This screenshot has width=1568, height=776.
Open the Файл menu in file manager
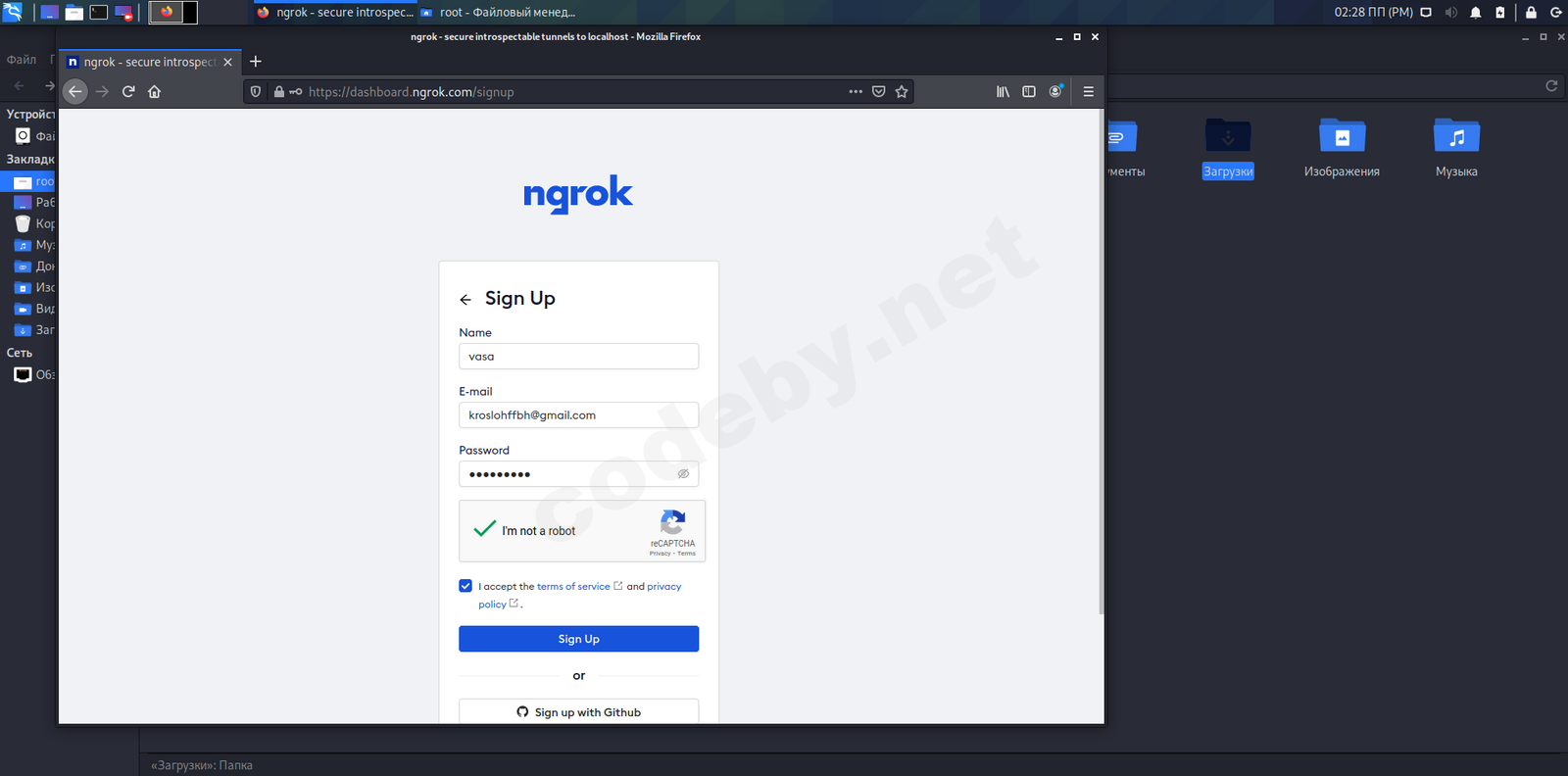[22, 60]
